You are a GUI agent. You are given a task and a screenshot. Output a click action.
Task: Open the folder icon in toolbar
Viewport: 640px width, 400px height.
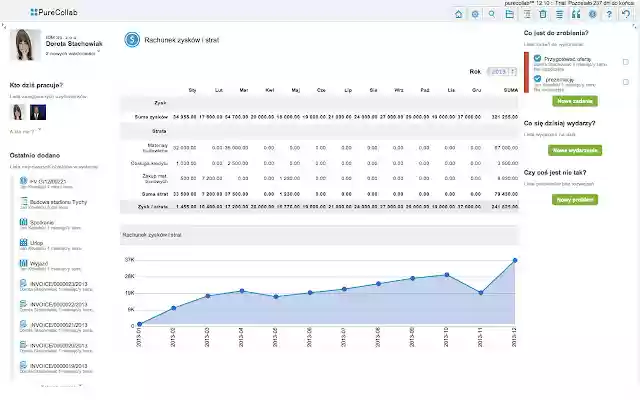(510, 14)
